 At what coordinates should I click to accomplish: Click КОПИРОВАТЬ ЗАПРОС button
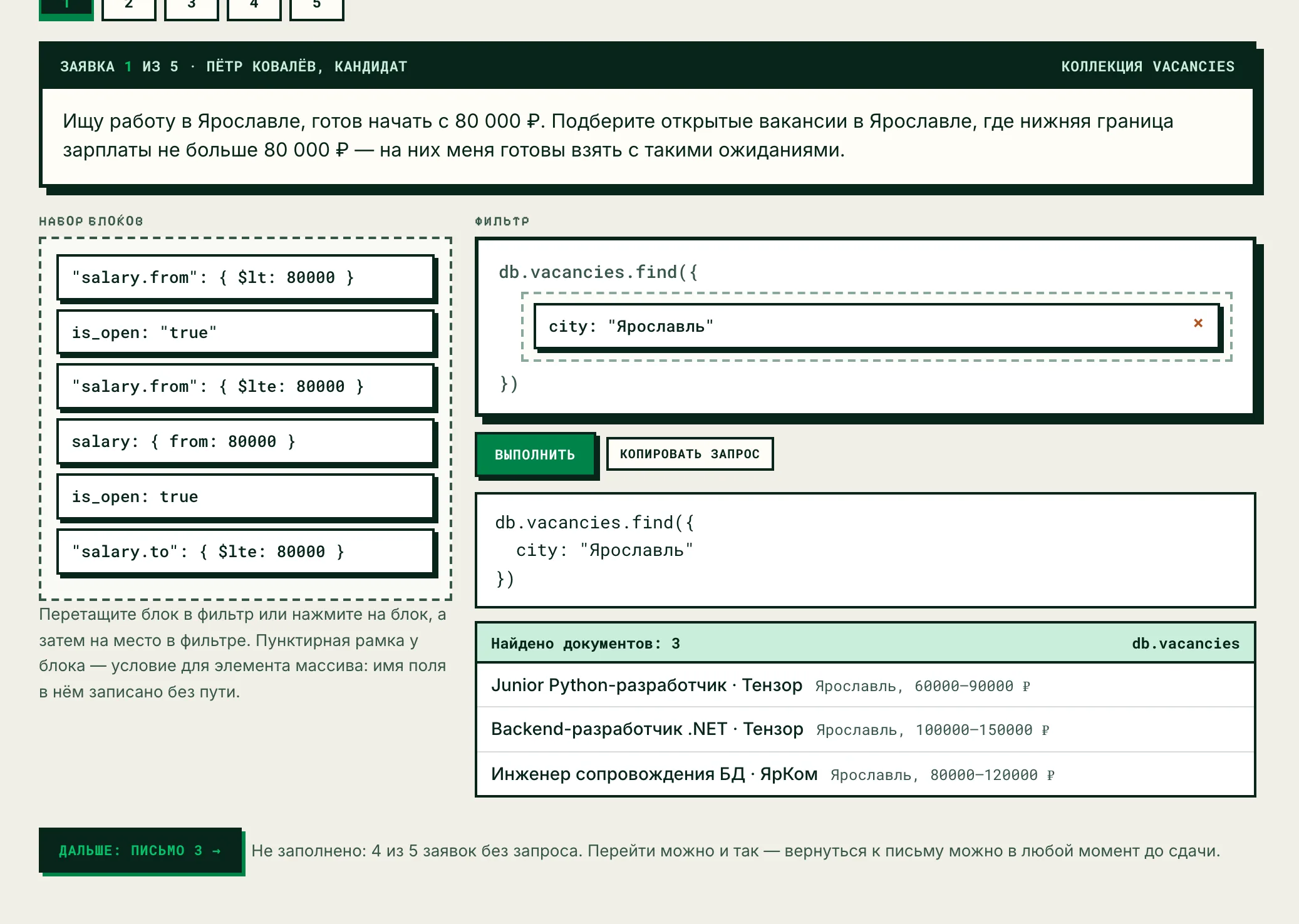(690, 454)
